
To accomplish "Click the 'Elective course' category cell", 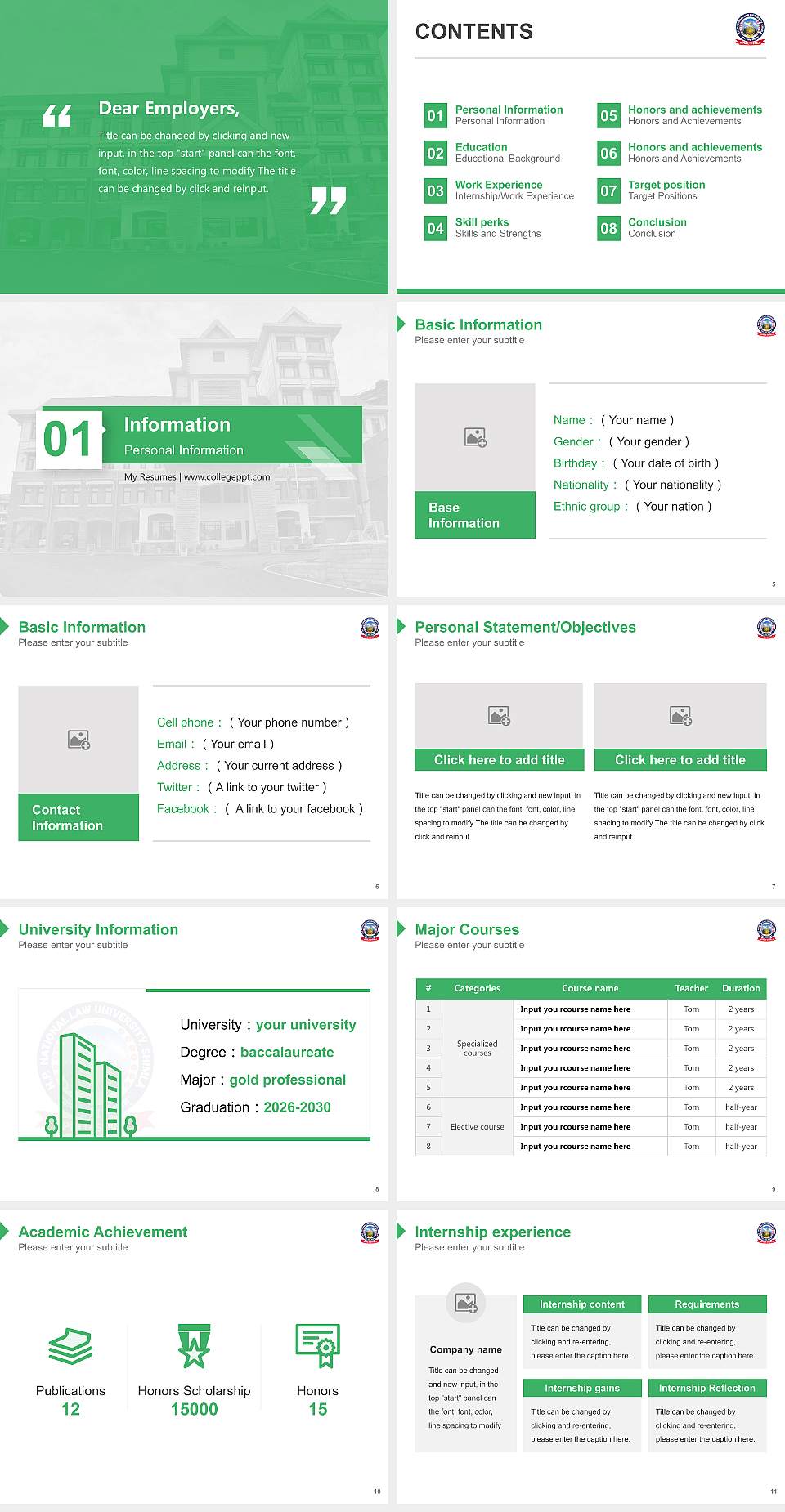I will 478,1127.
